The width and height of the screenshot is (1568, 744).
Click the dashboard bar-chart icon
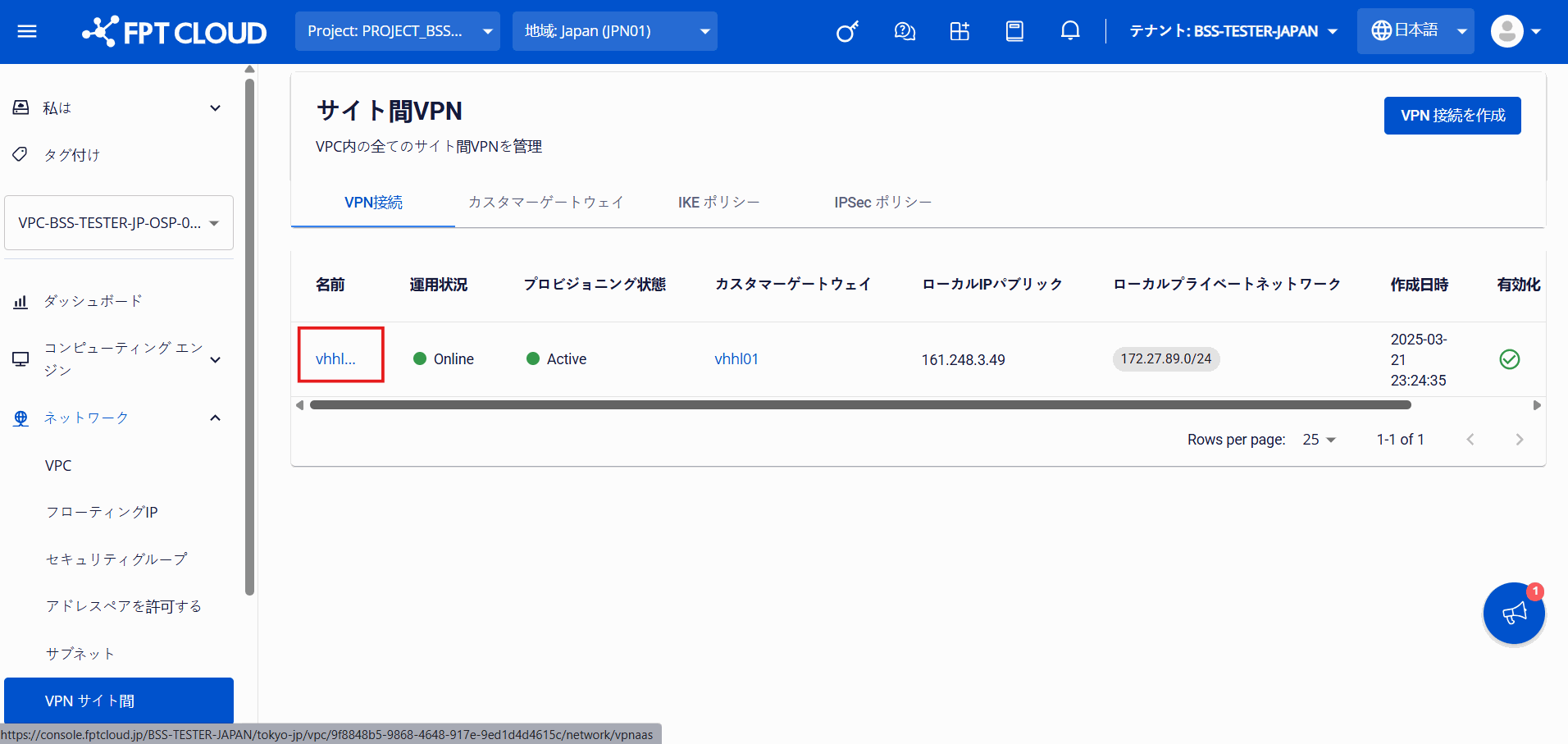click(x=21, y=301)
